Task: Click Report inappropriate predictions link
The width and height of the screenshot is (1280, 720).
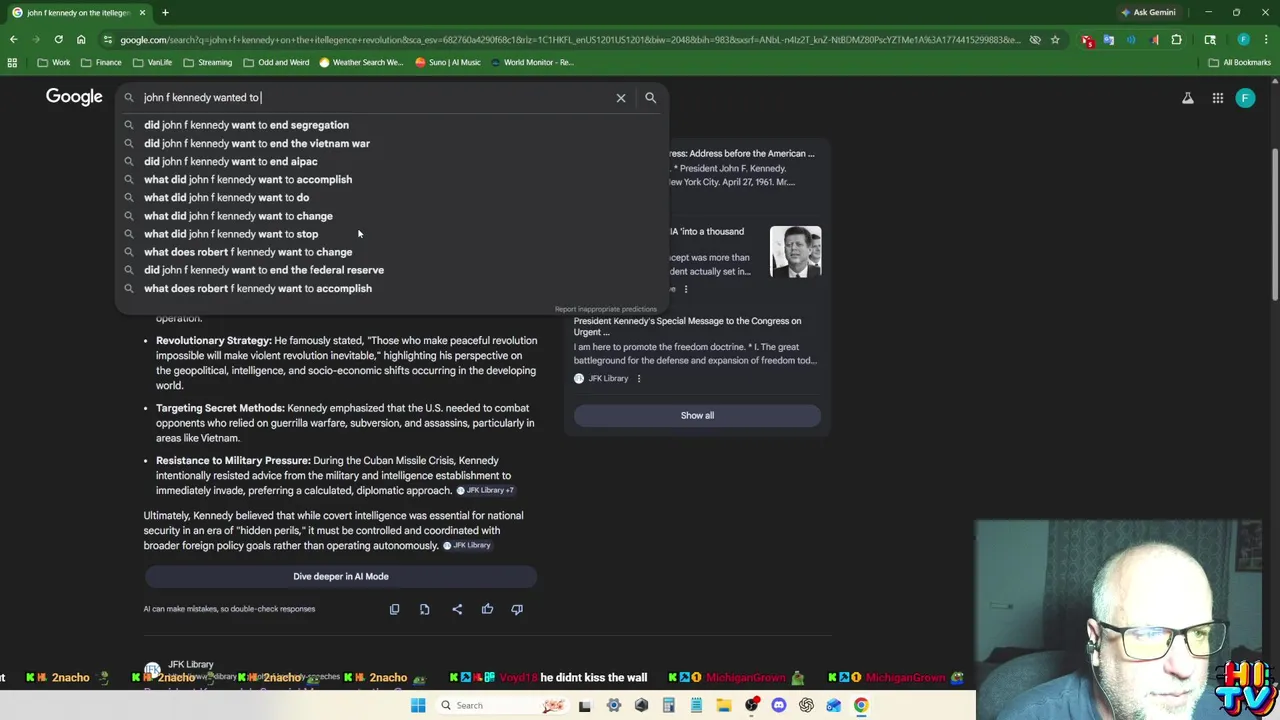Action: click(606, 309)
